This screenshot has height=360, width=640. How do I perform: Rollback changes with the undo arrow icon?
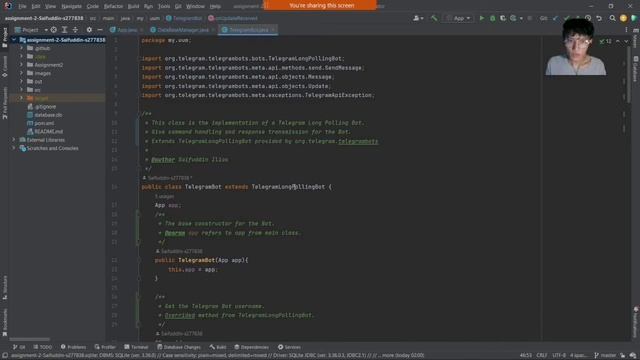(599, 18)
